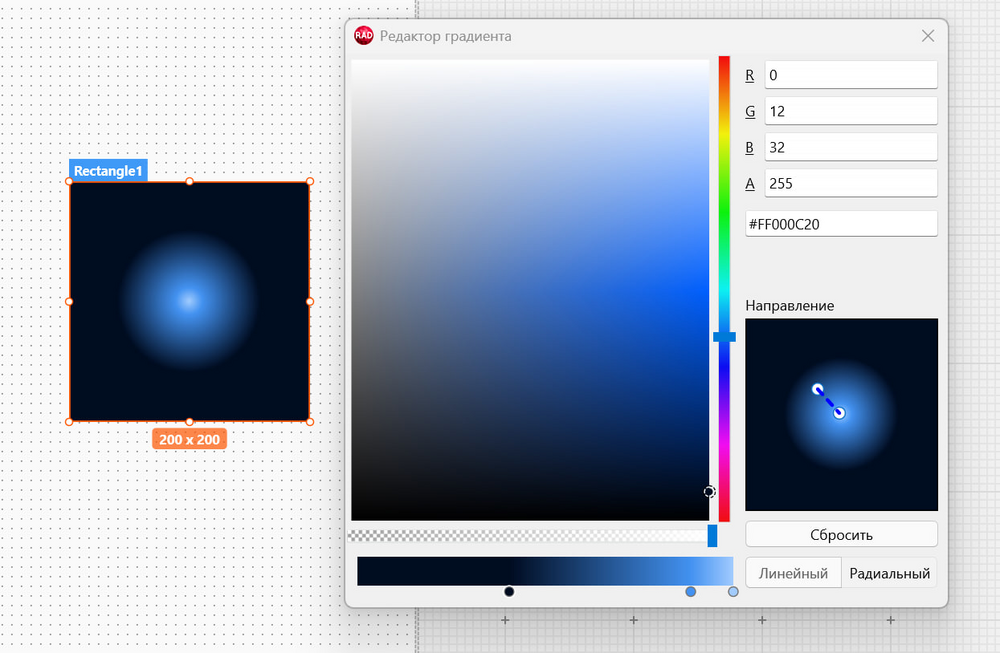Select the dark navy gradient stop

click(509, 592)
